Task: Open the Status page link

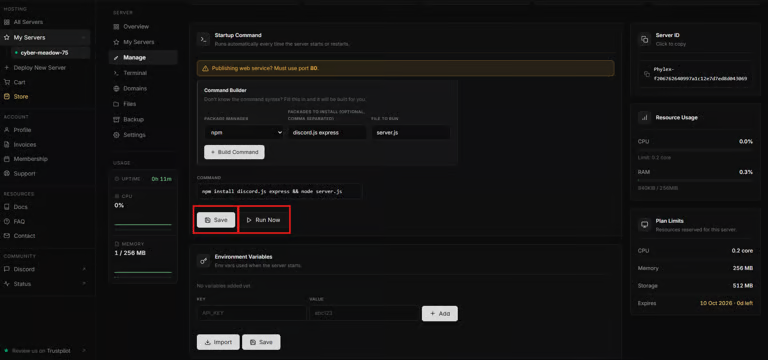Action: point(22,284)
